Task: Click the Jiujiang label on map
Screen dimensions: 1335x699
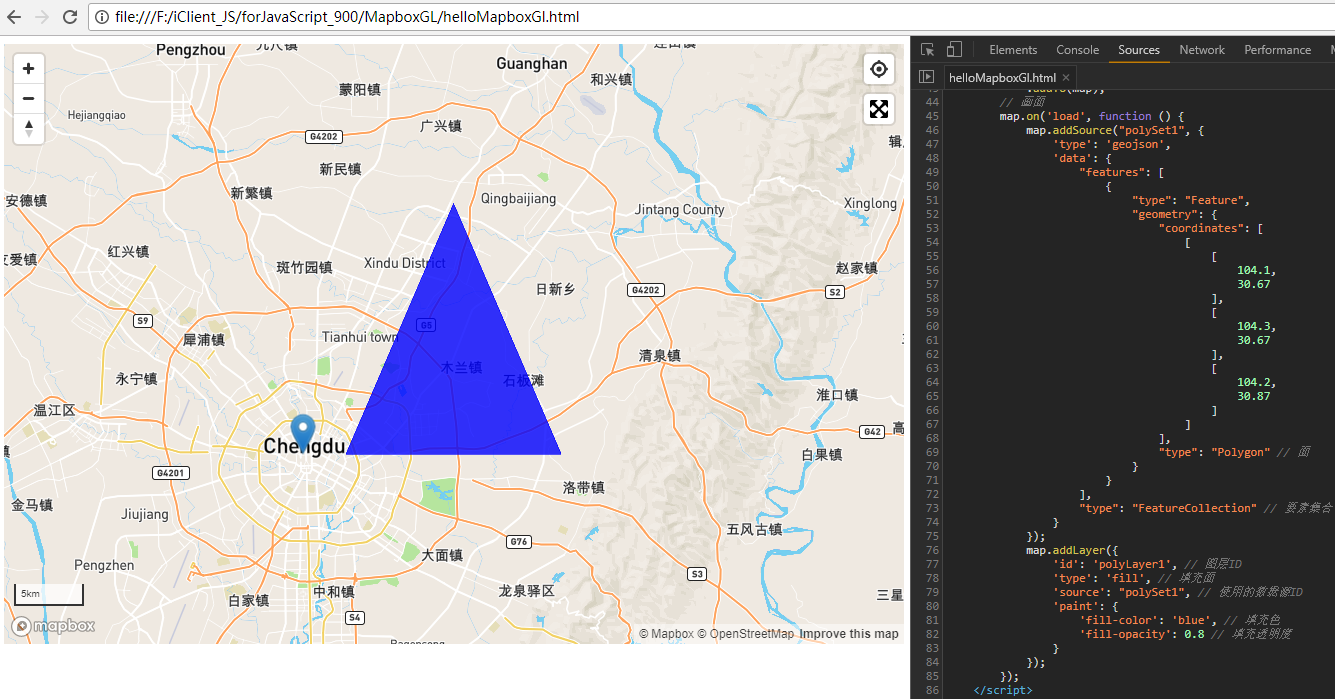Action: (145, 515)
